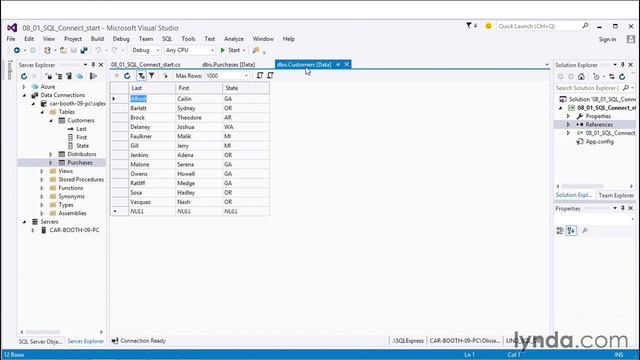Open the Toolbox side tab

coord(10,70)
